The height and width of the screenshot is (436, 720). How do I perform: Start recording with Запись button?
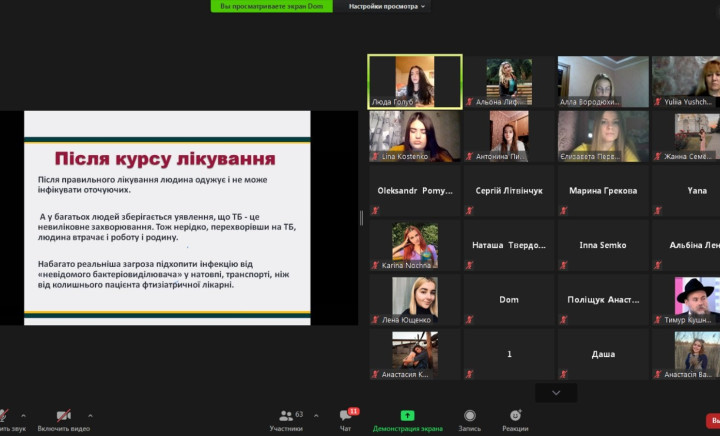(469, 420)
